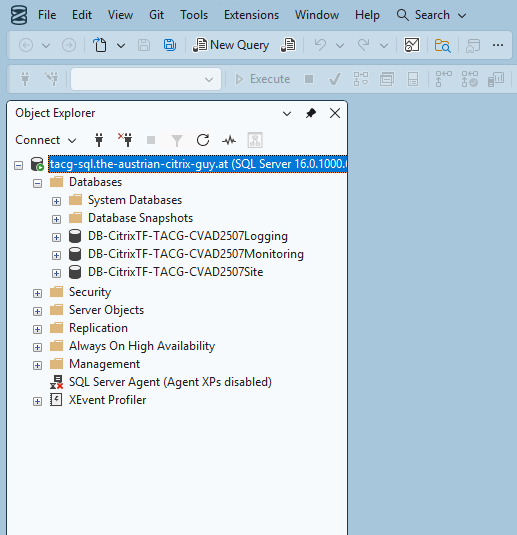517x535 pixels.
Task: Open the Window menu
Action: pos(317,15)
